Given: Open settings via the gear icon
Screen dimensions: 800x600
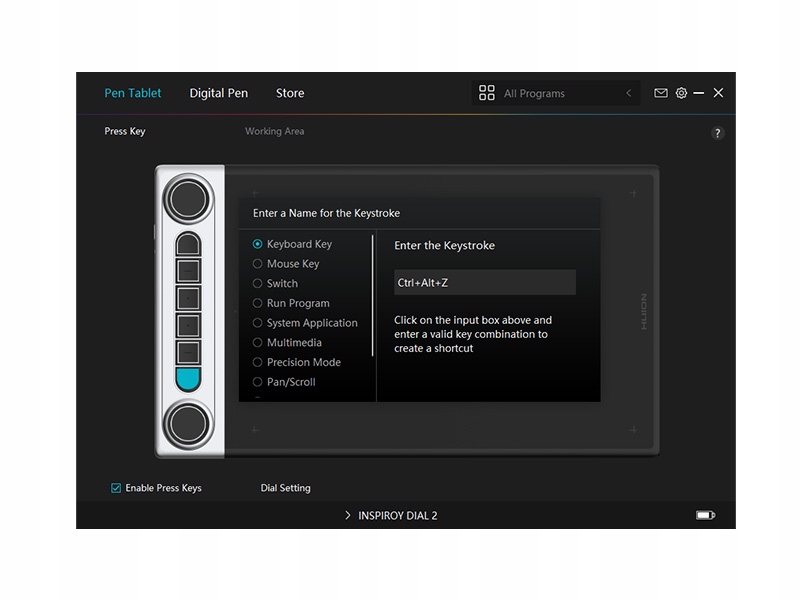Looking at the screenshot, I should point(681,93).
